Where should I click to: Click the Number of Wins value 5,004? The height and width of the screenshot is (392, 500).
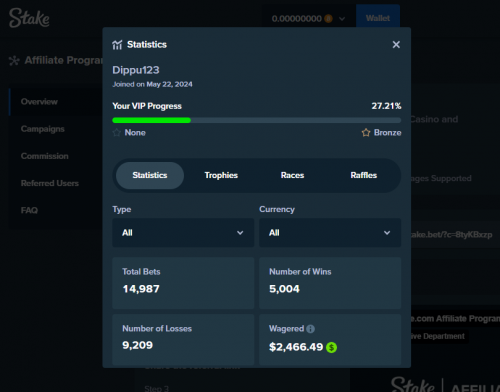[x=284, y=289]
